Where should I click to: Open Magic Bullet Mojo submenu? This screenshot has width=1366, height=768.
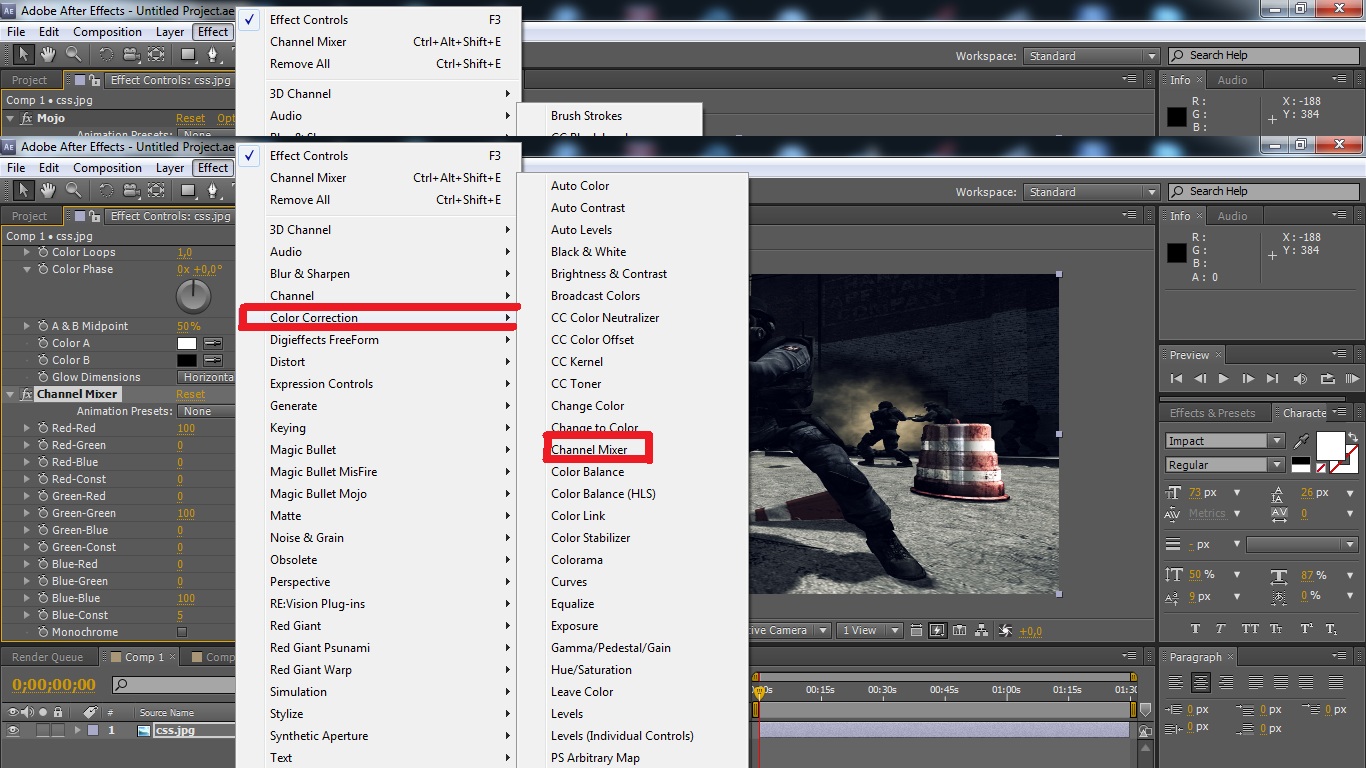[x=378, y=494]
